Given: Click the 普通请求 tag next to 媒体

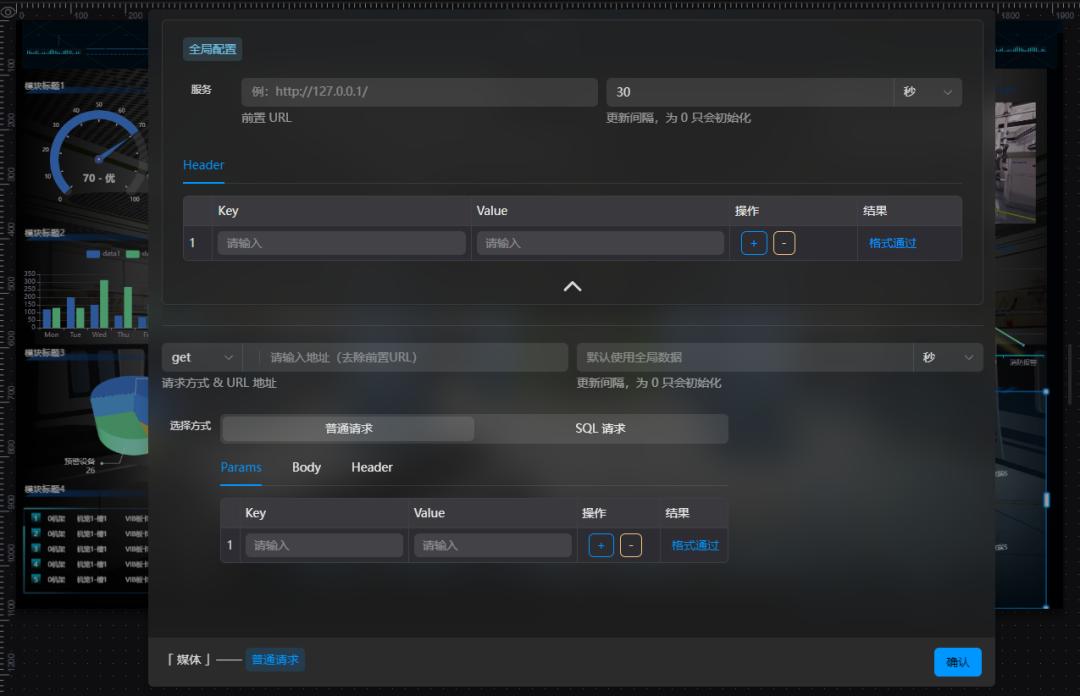Looking at the screenshot, I should pyautogui.click(x=275, y=660).
